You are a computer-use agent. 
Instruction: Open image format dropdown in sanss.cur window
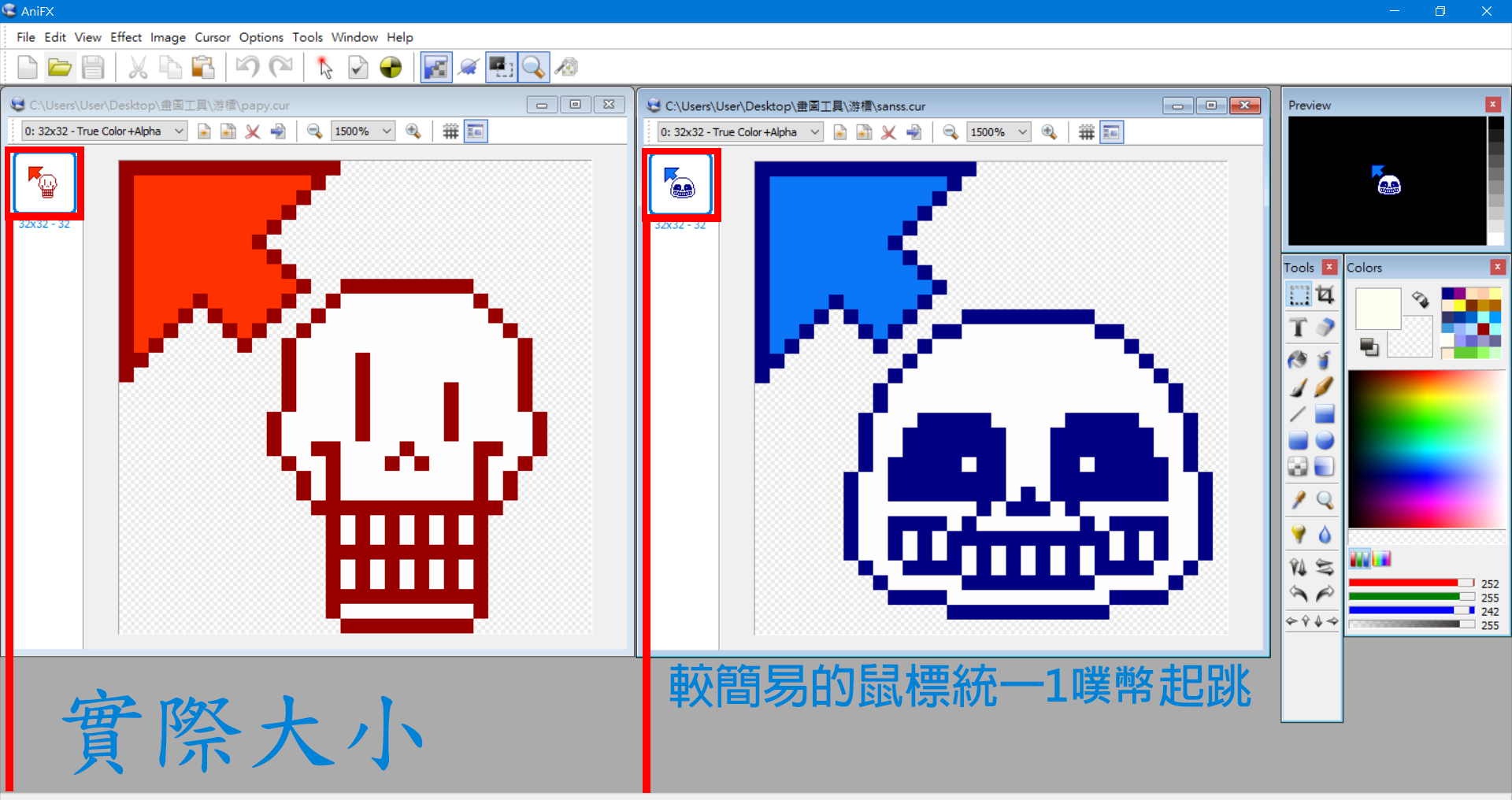pyautogui.click(x=740, y=132)
